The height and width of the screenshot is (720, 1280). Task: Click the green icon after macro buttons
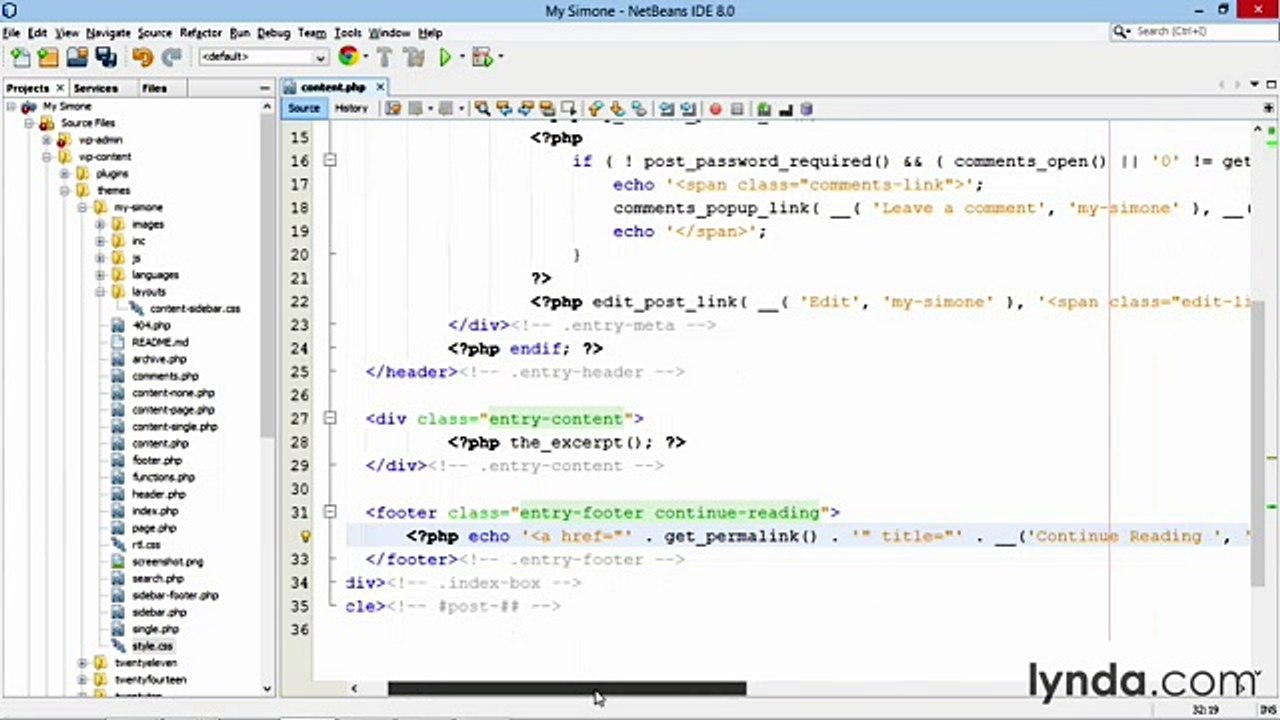click(x=764, y=108)
